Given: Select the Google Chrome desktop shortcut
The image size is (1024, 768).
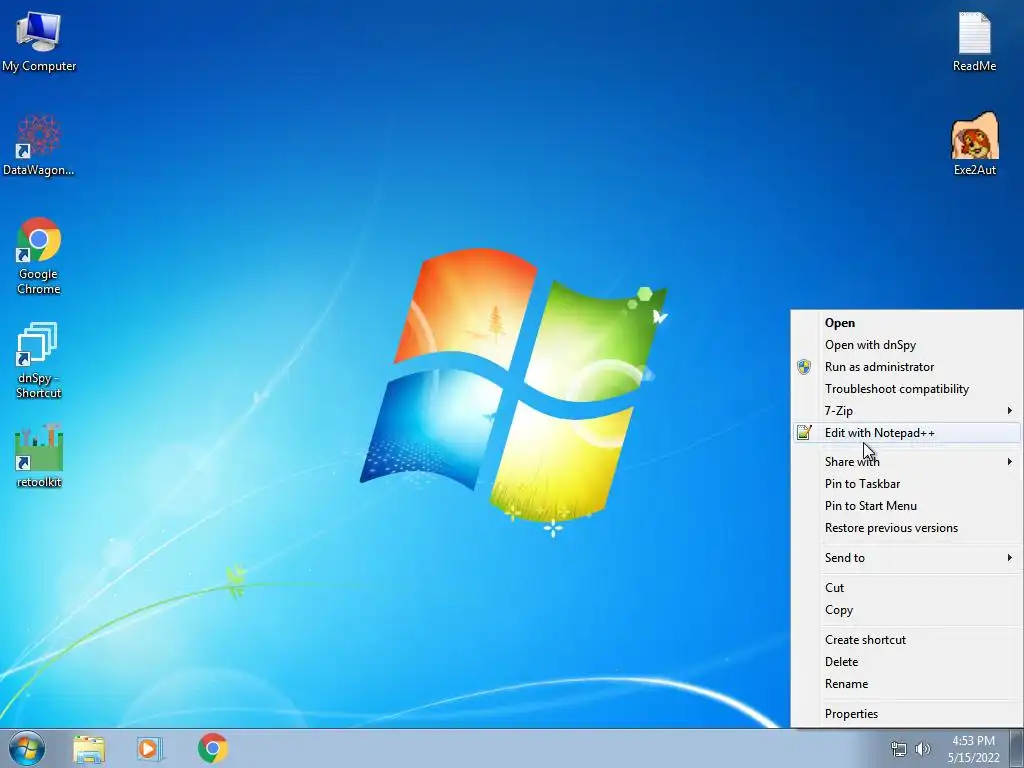Looking at the screenshot, I should click(39, 255).
